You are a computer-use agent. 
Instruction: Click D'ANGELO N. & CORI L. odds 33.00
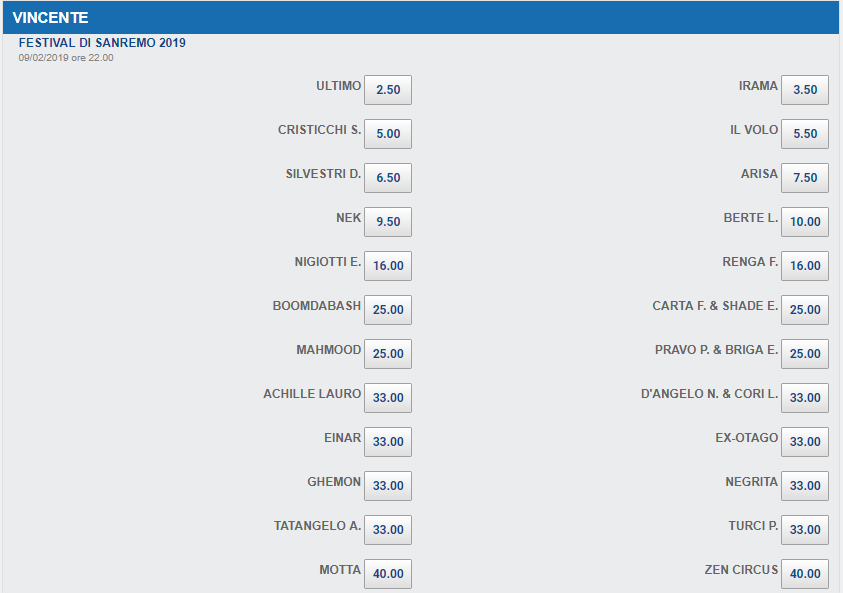[805, 398]
